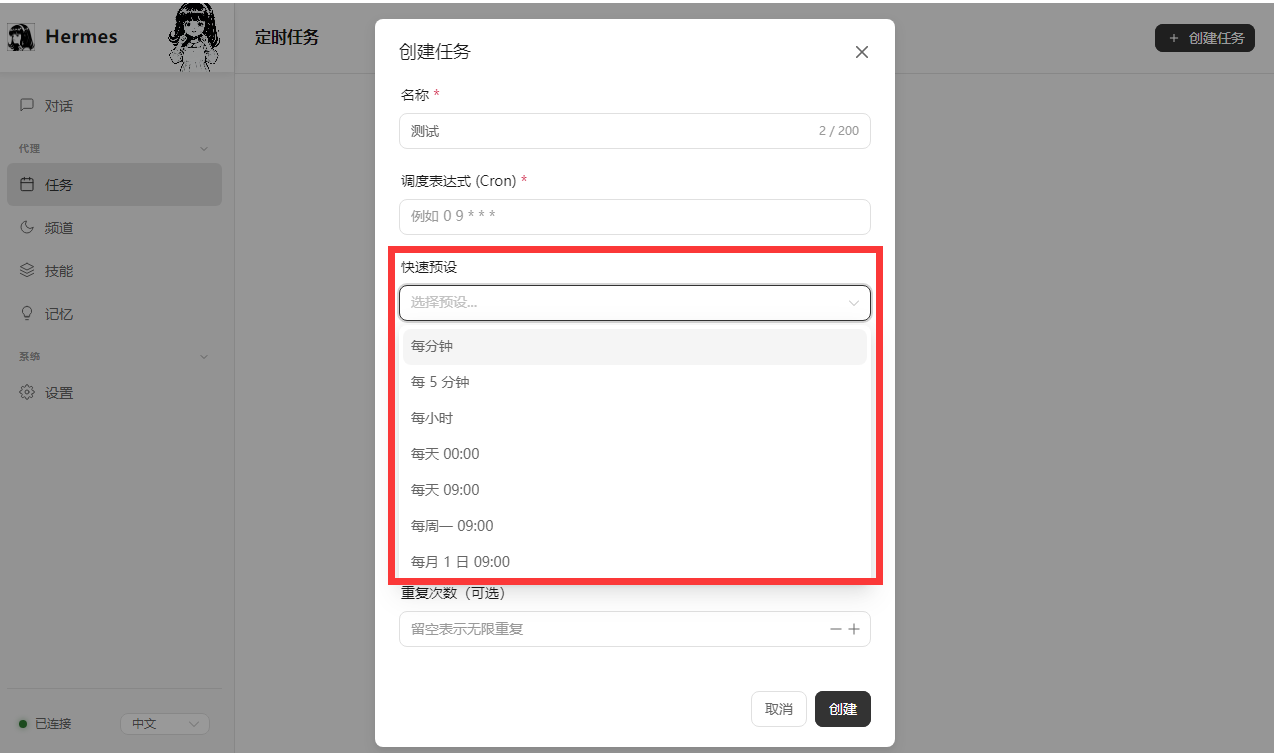Click the 快速预设 label
This screenshot has width=1274, height=753.
click(x=429, y=267)
